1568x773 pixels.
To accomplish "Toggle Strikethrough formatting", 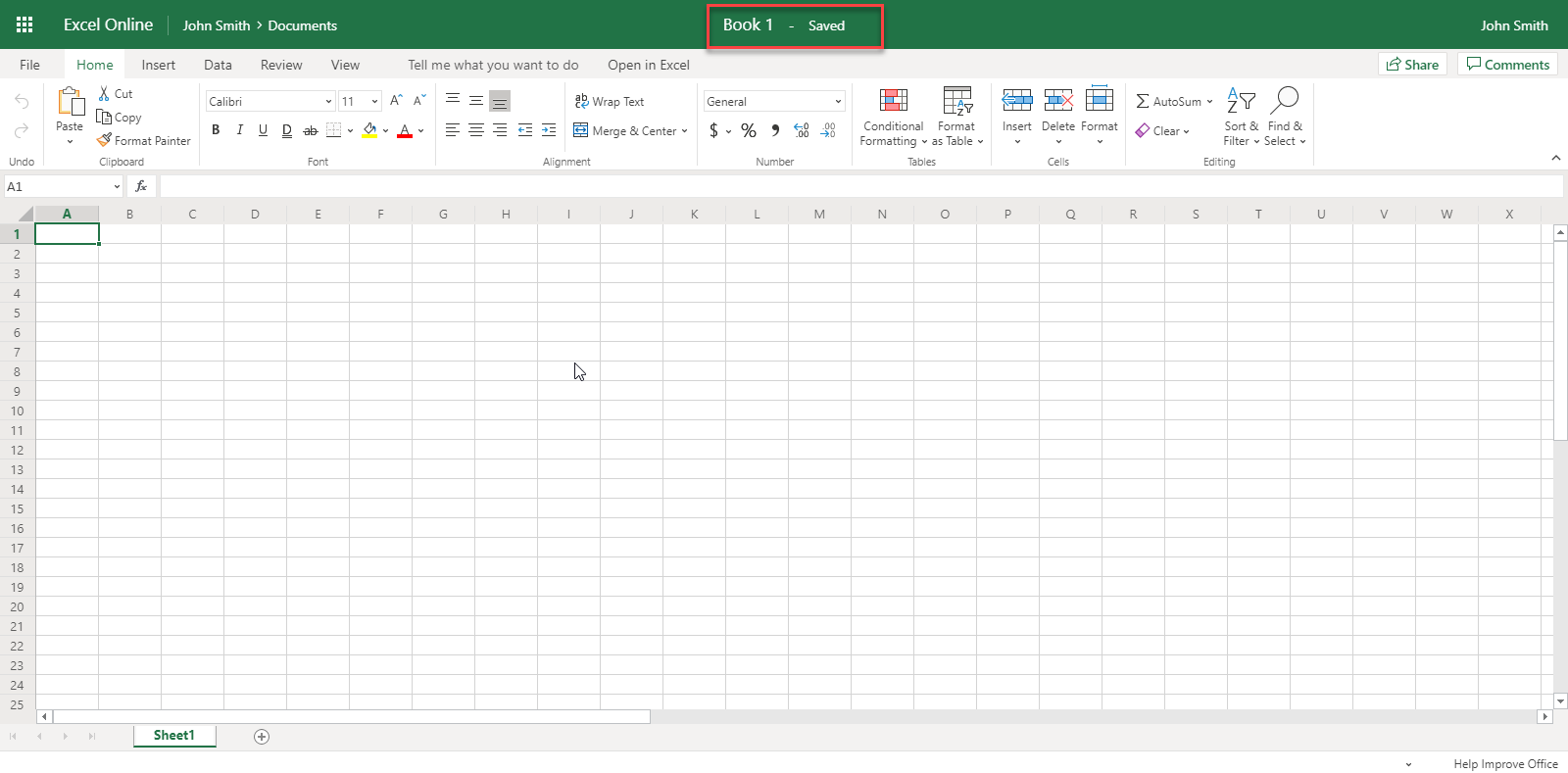I will click(311, 129).
